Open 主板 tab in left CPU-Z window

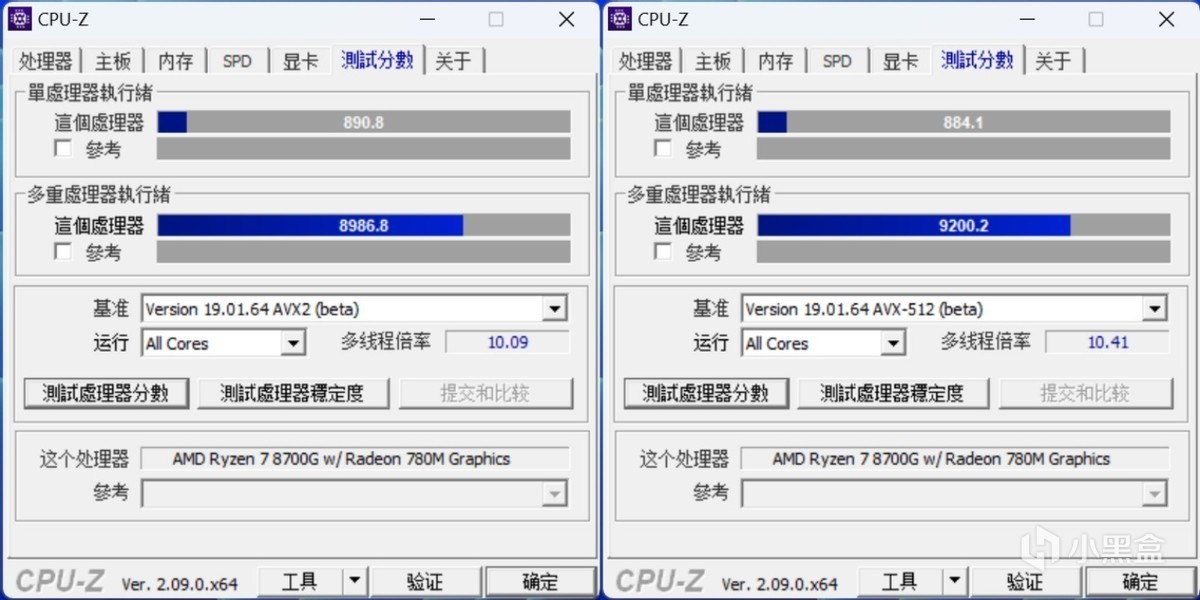(113, 61)
